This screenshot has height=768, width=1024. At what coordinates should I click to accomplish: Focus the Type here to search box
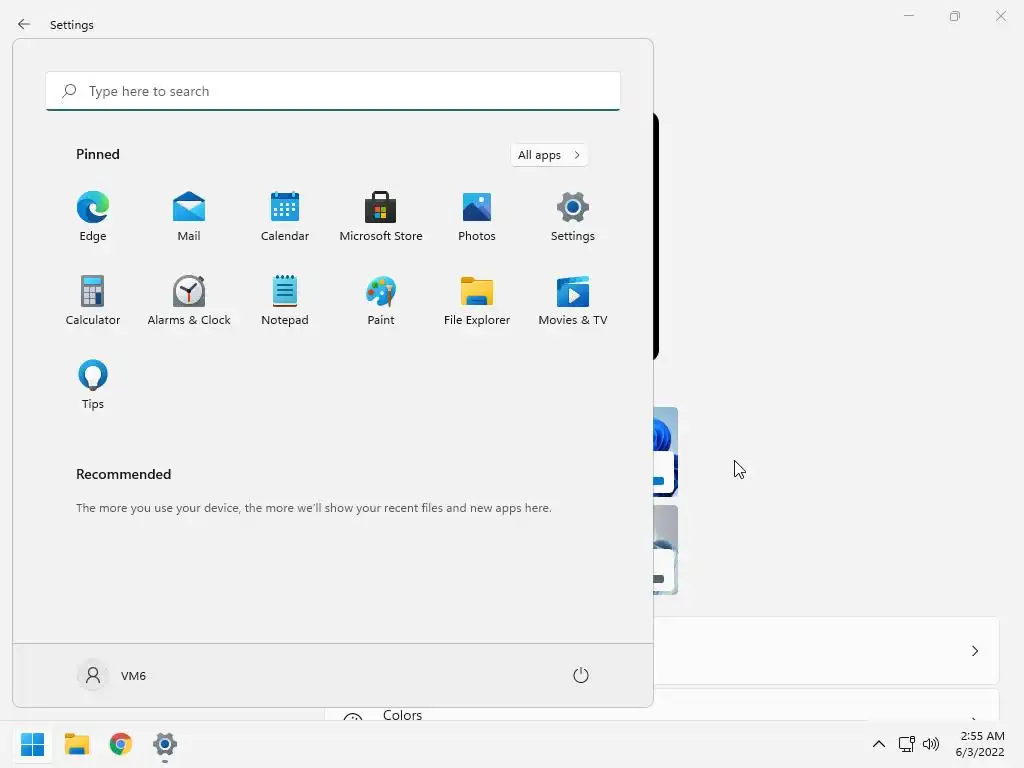pos(333,91)
